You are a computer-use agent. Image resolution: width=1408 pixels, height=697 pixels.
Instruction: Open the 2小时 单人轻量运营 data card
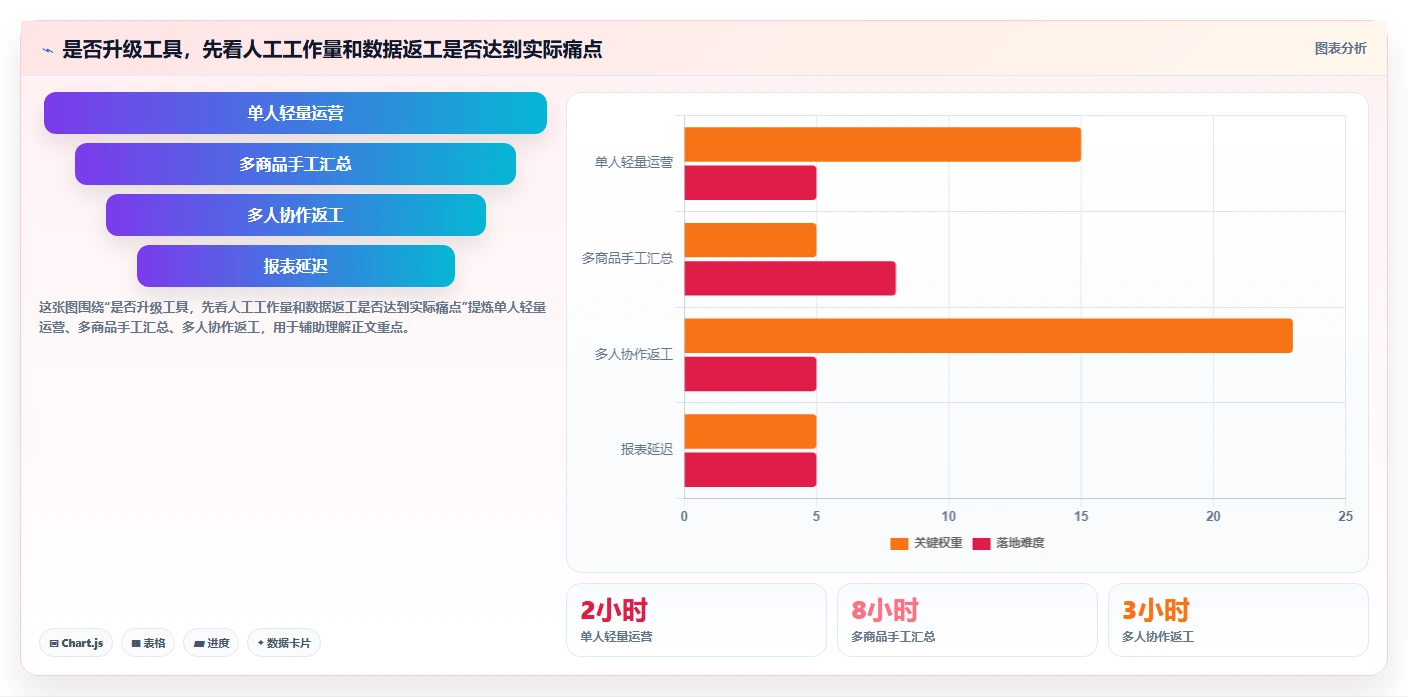click(x=696, y=620)
